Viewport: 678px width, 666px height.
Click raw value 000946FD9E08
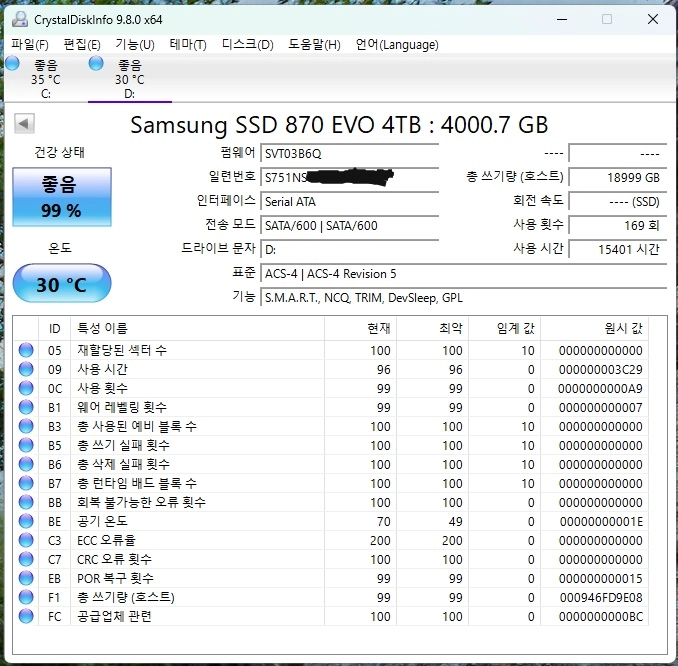[x=601, y=597]
